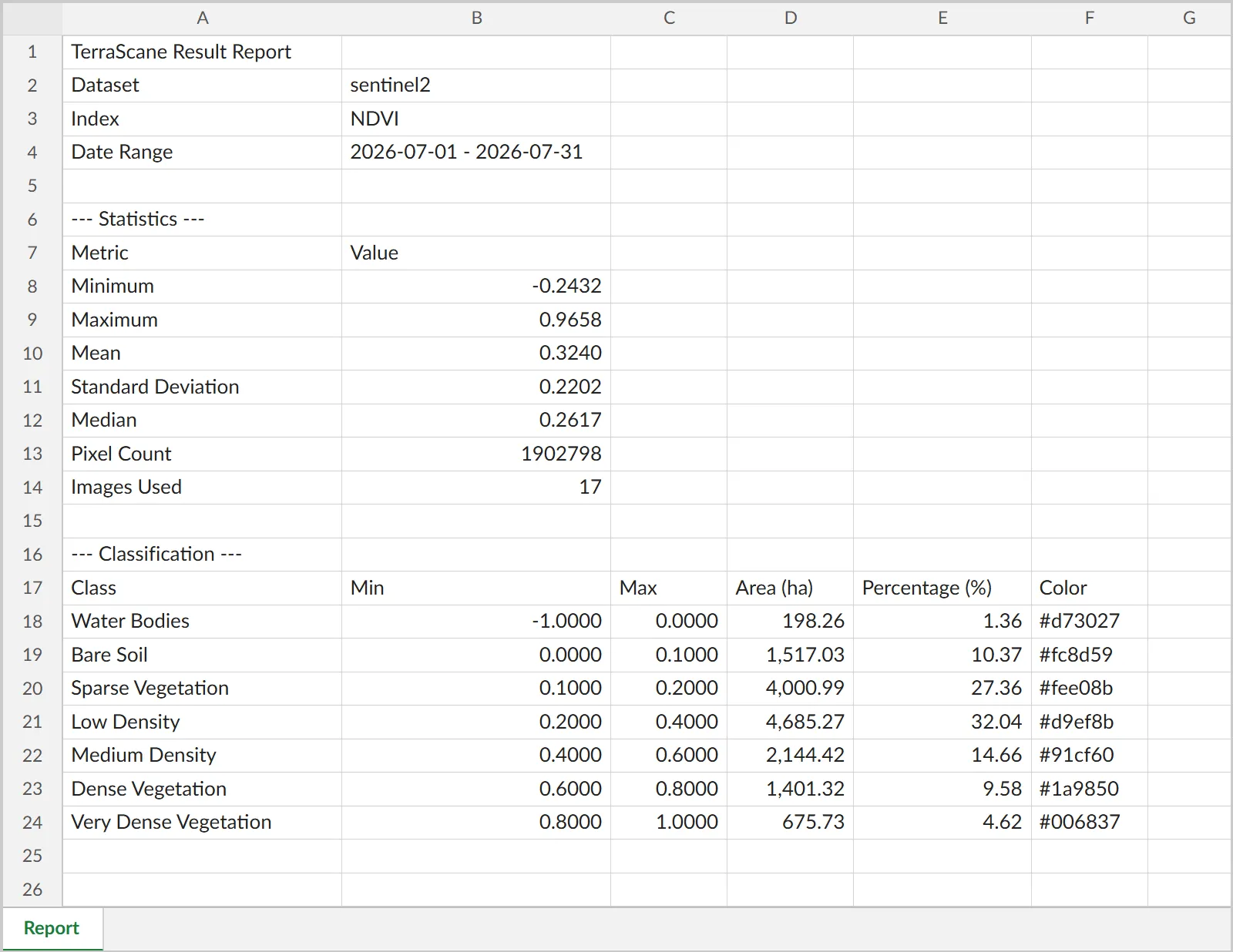Select Maximum value 0.9658
The image size is (1233, 952).
(x=476, y=320)
